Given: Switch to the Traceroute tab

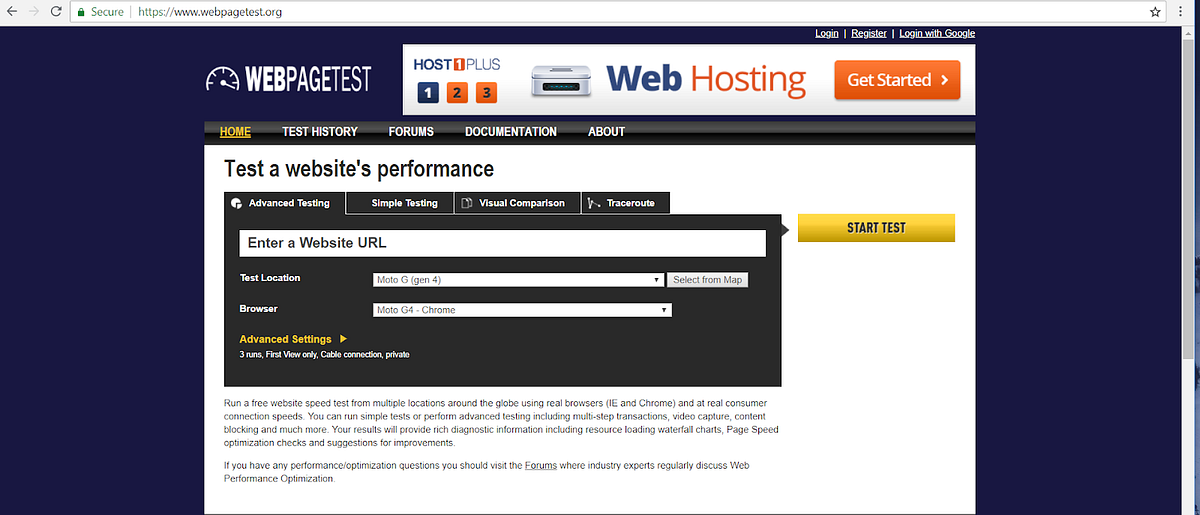Looking at the screenshot, I should click(x=625, y=203).
